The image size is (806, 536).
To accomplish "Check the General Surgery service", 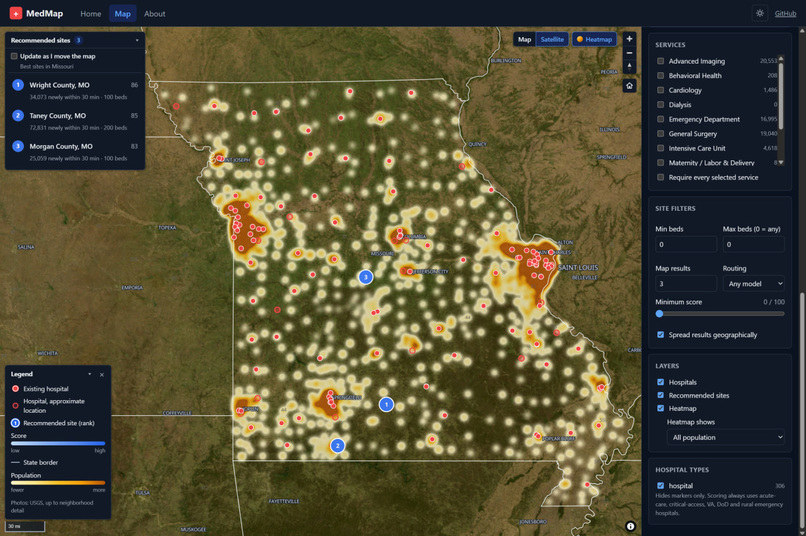I will click(661, 134).
